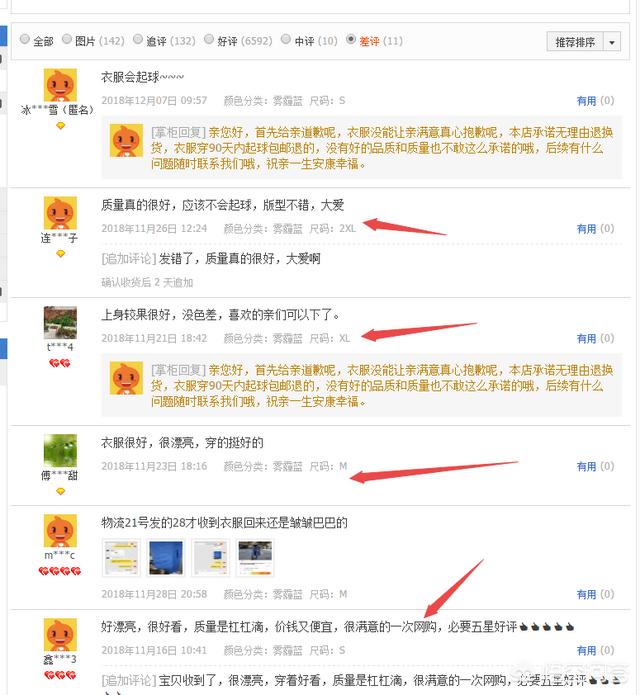640x695 pixels.
Task: Select the 好评 (6592) radio filter
Action: point(209,39)
